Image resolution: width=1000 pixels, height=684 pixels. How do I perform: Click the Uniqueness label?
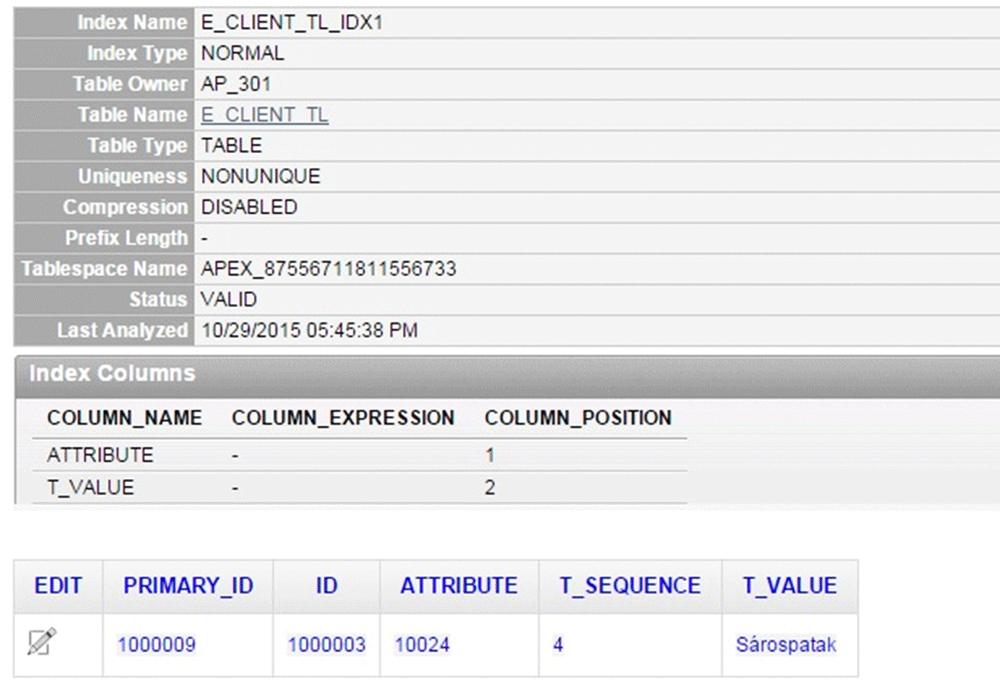coord(132,176)
